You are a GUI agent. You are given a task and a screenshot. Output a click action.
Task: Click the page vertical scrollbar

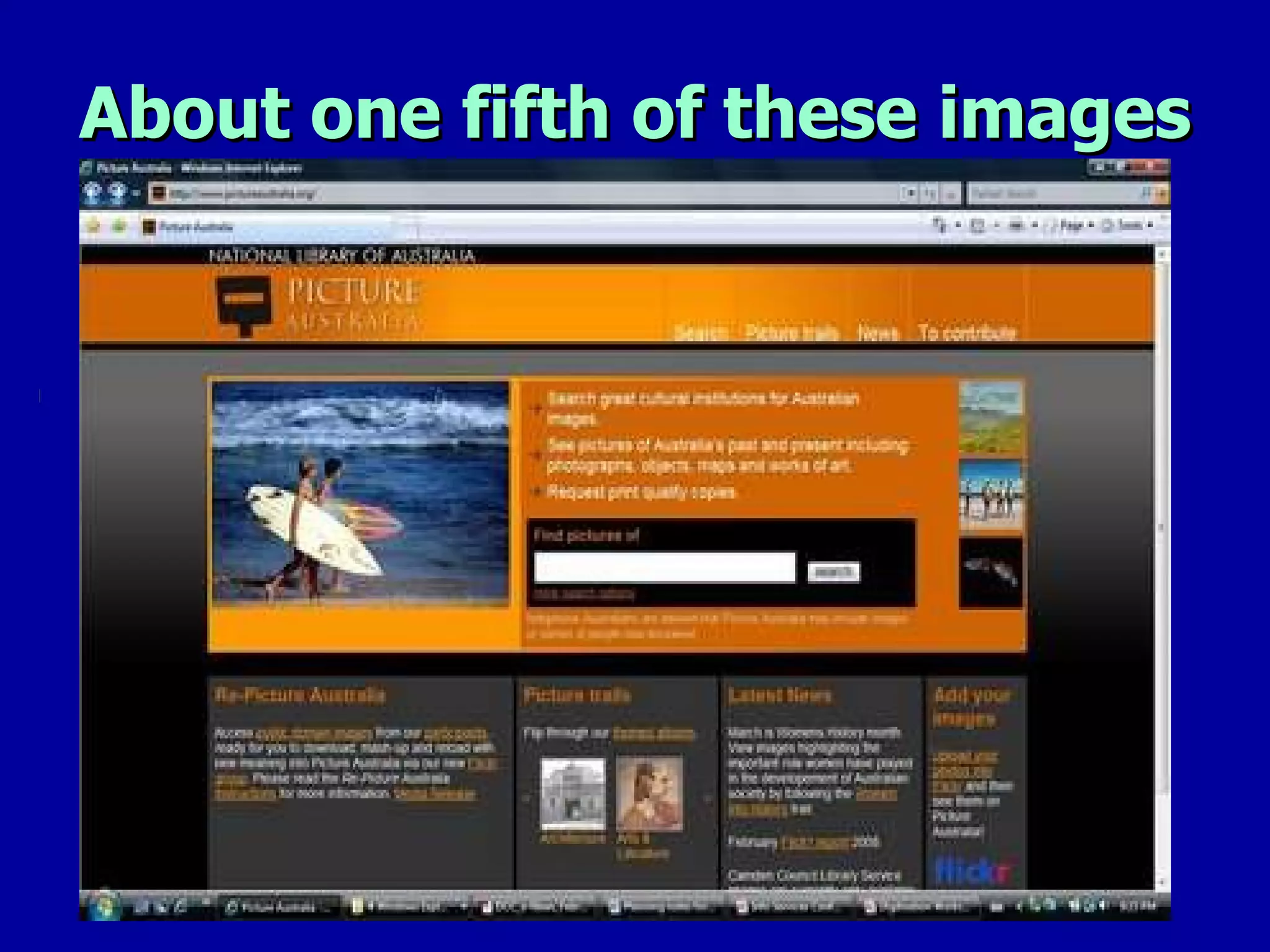pyautogui.click(x=1161, y=567)
